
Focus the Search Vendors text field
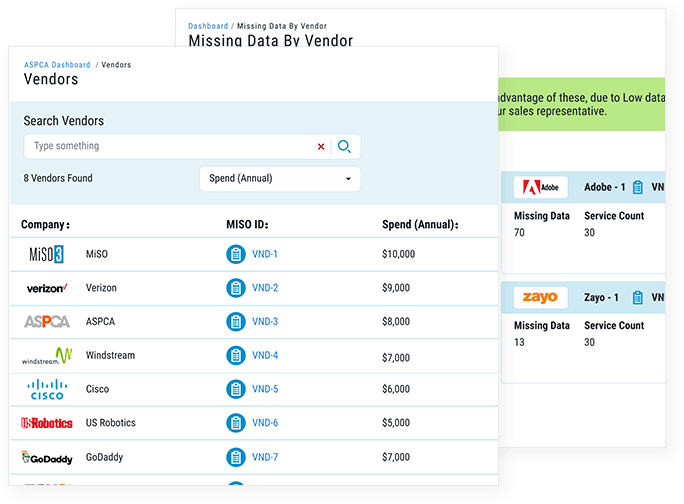point(170,146)
